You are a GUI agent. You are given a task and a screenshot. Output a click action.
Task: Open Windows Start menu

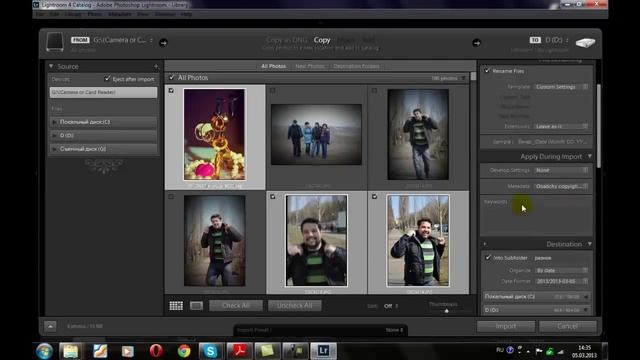pos(44,351)
